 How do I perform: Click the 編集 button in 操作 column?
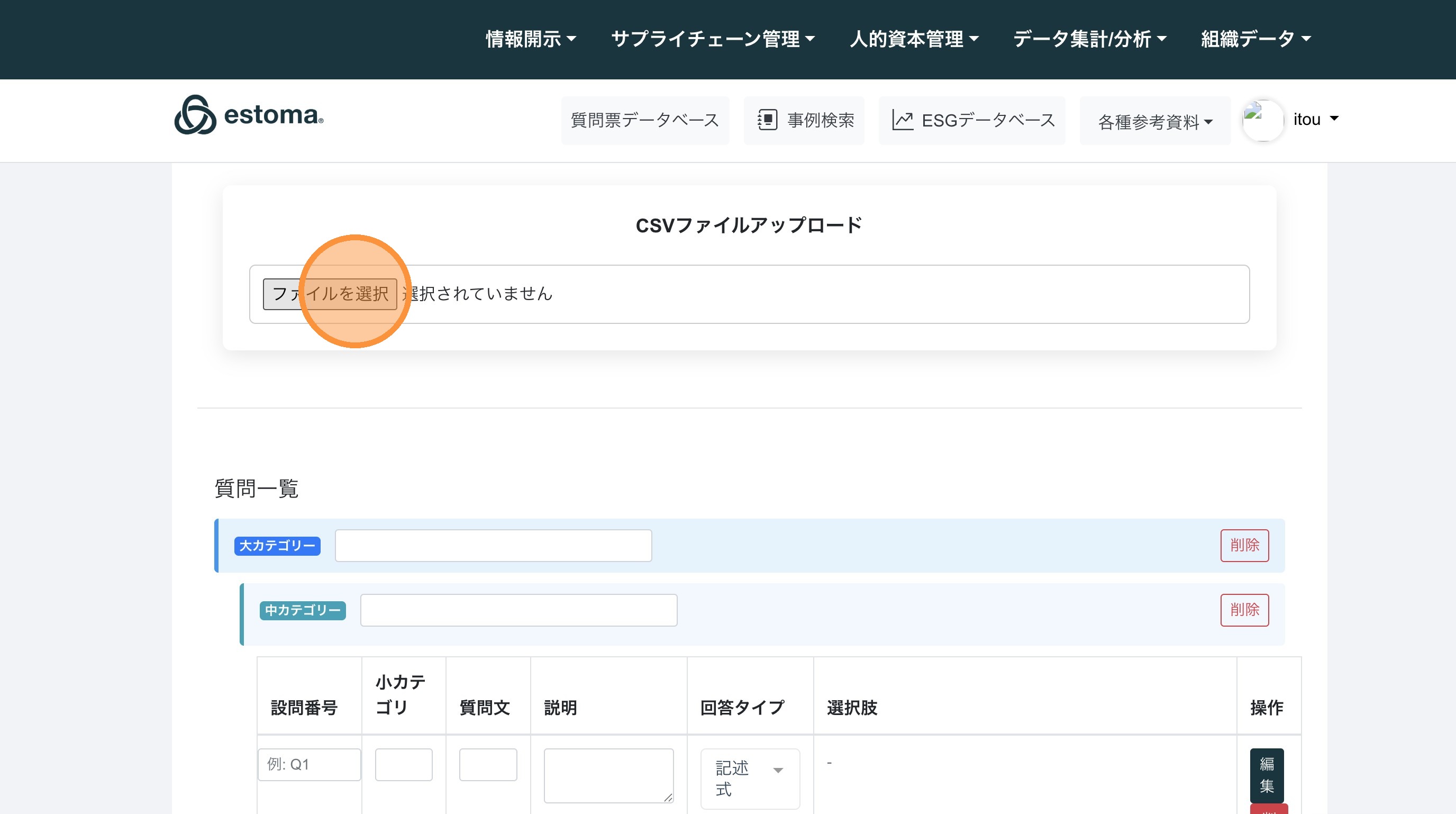1266,774
